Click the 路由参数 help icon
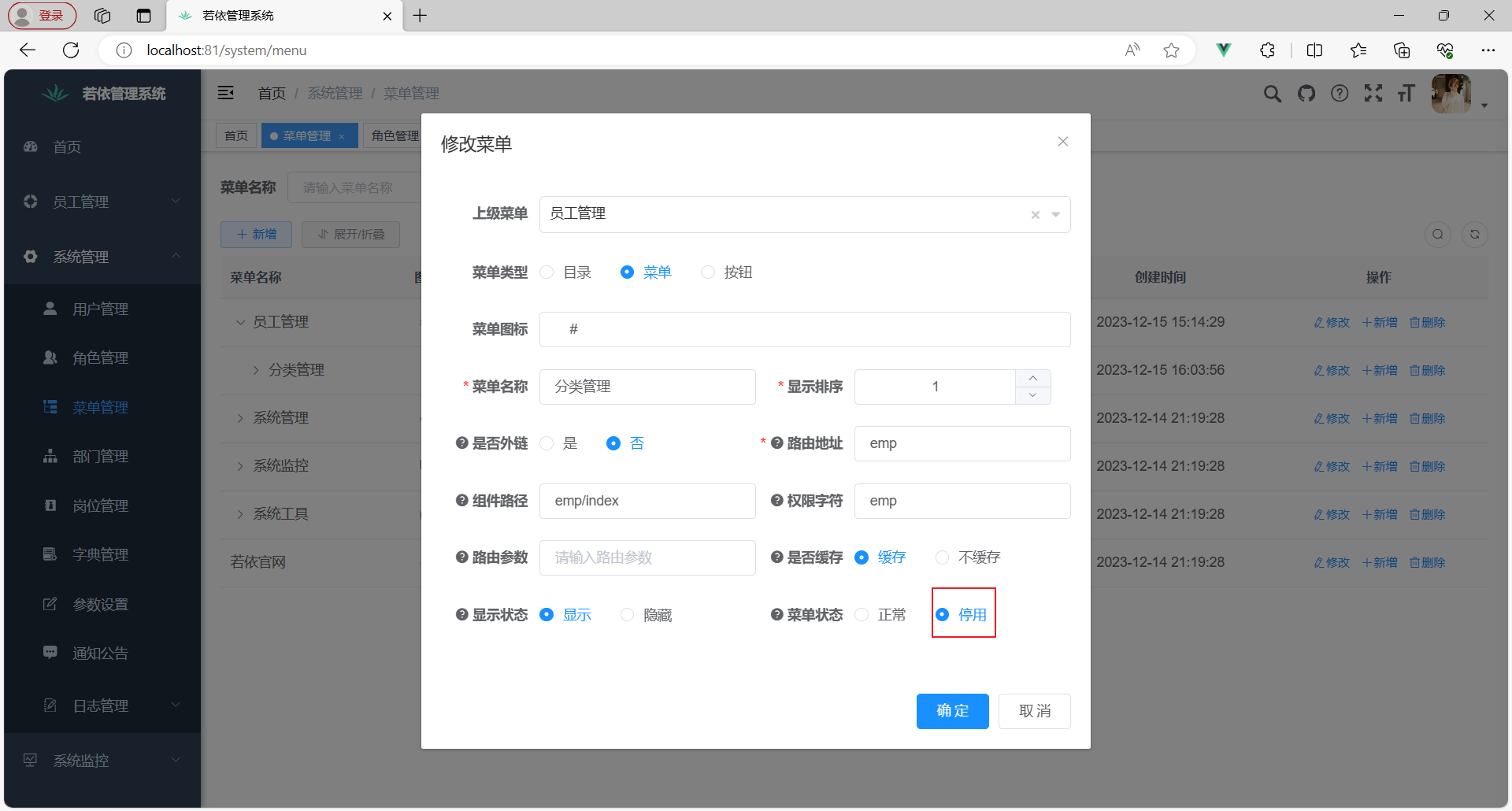Viewport: 1512px width, 811px height. [462, 557]
